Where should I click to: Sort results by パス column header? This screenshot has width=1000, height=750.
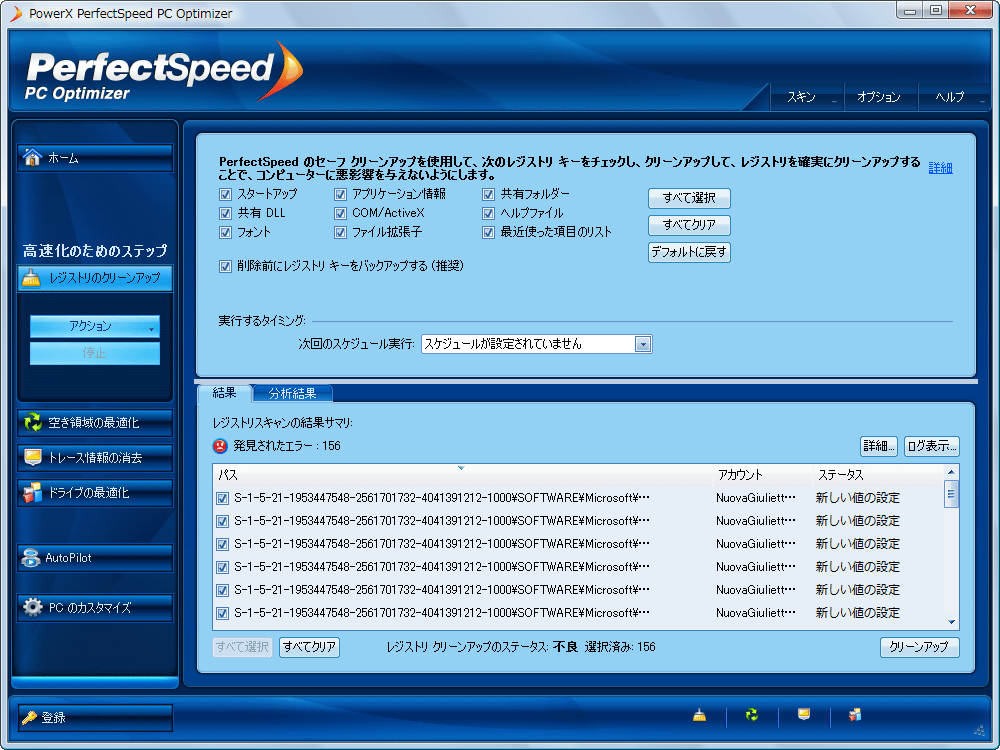click(462, 475)
